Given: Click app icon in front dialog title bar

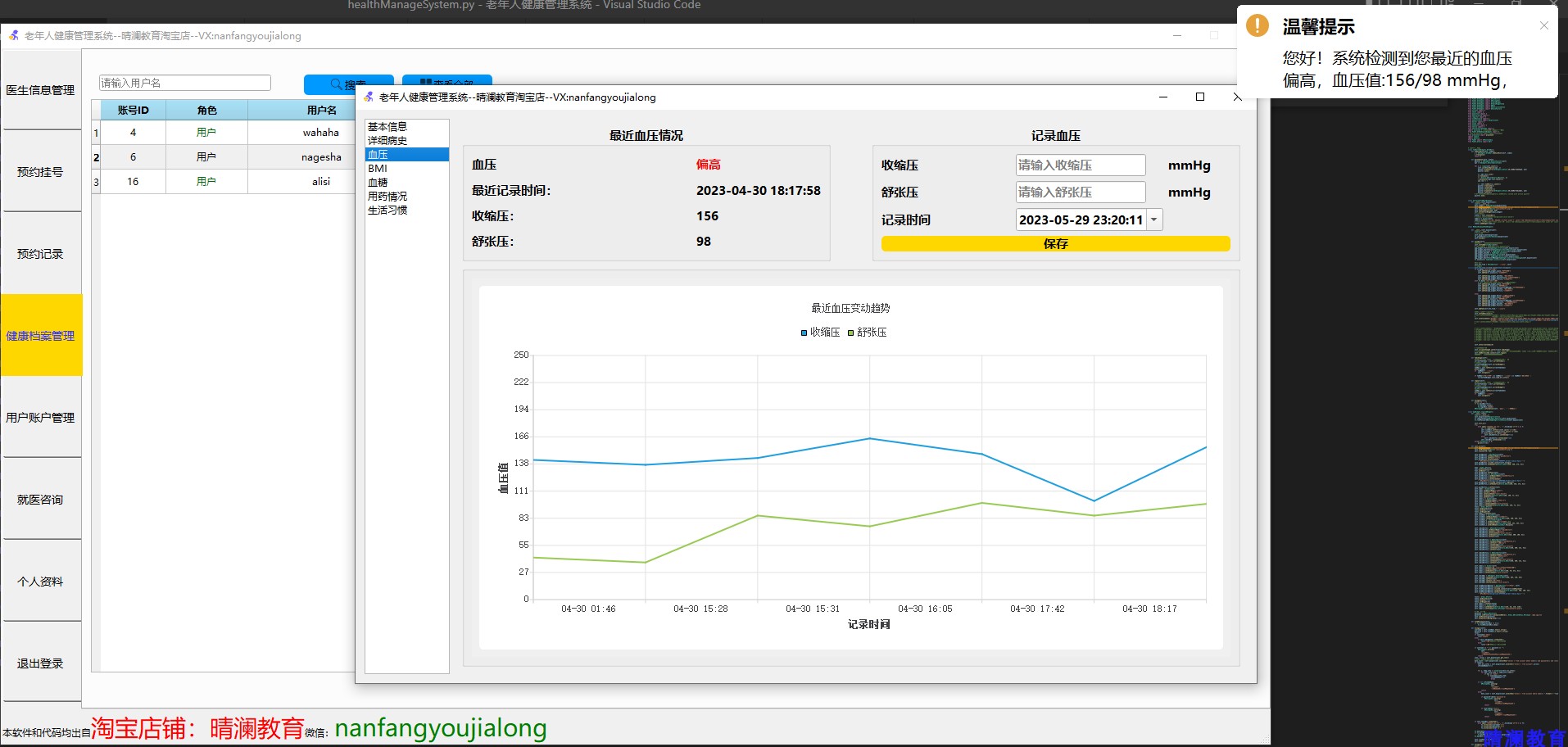Looking at the screenshot, I should coord(369,97).
